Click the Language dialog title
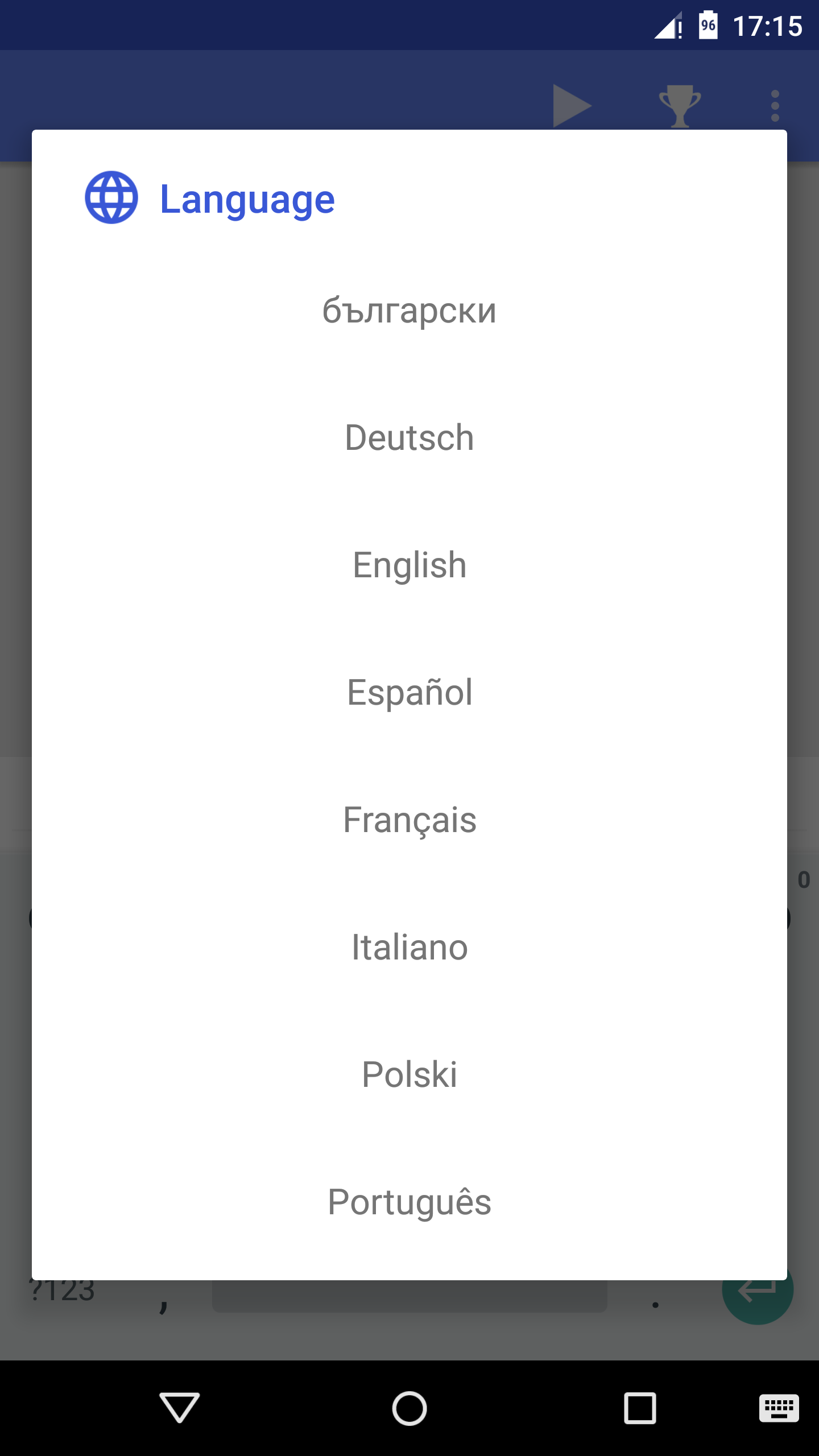This screenshot has height=1456, width=819. coord(247,199)
